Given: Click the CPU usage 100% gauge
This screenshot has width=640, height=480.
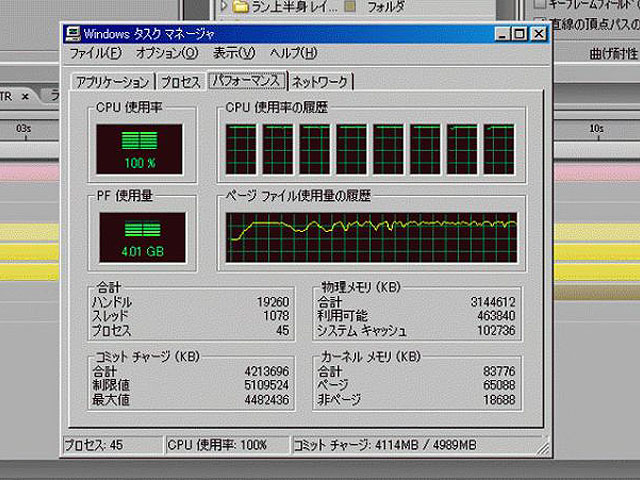Looking at the screenshot, I should point(140,149).
